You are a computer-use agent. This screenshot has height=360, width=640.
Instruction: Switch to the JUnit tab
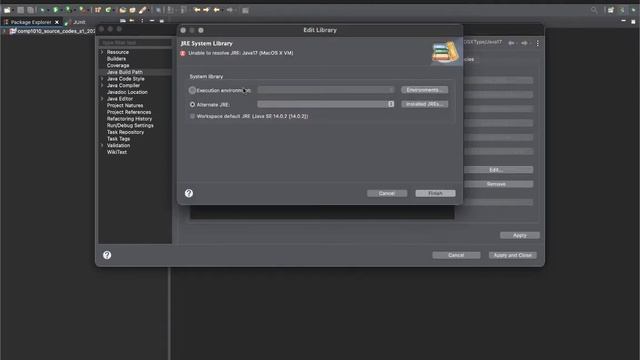click(79, 22)
